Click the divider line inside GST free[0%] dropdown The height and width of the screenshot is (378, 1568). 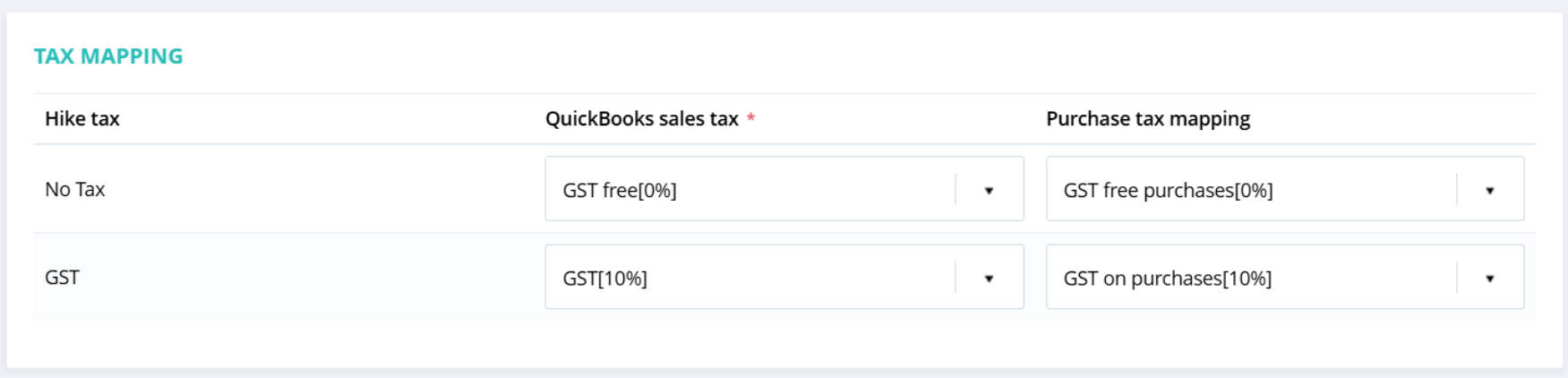[x=955, y=190]
